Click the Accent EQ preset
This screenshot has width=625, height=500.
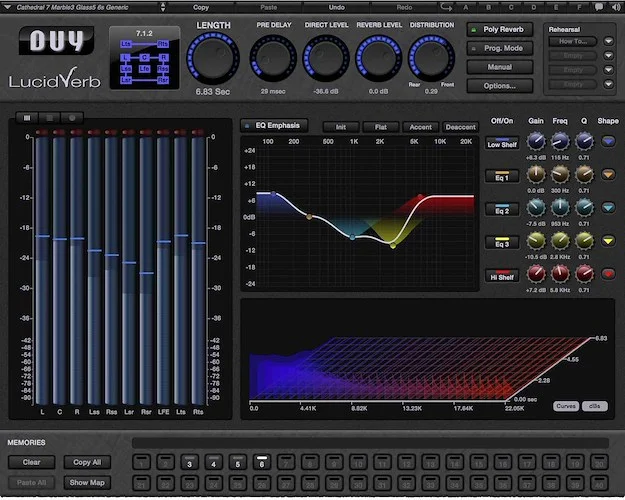click(421, 127)
